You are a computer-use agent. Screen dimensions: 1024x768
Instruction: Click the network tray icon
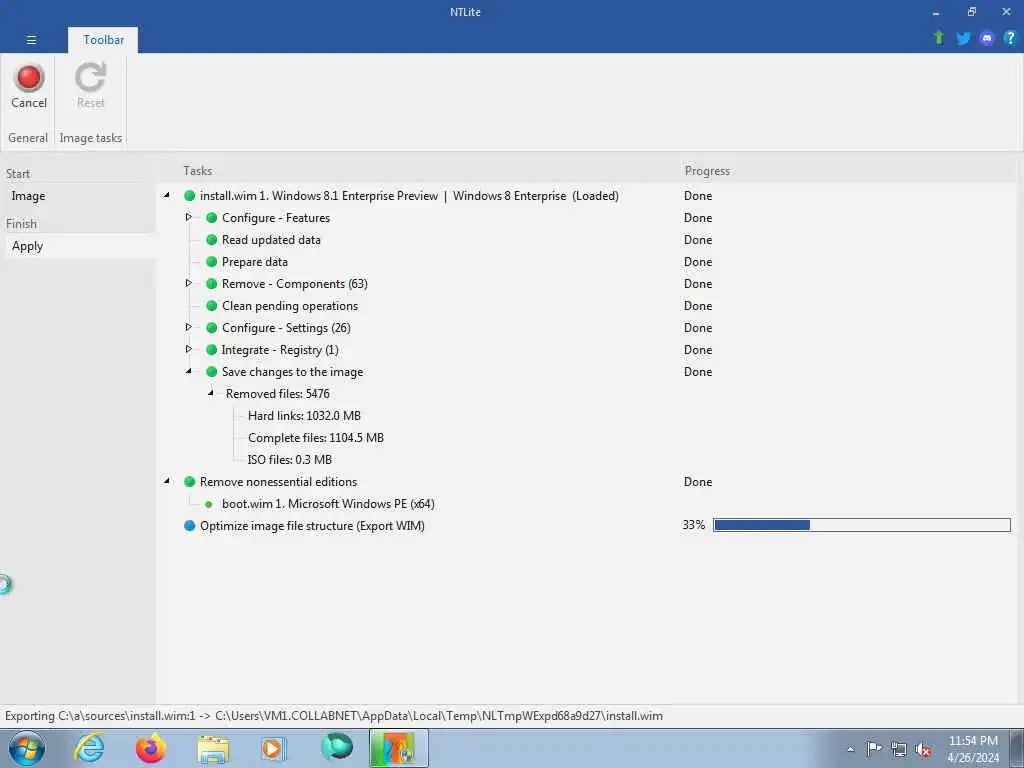pos(899,749)
